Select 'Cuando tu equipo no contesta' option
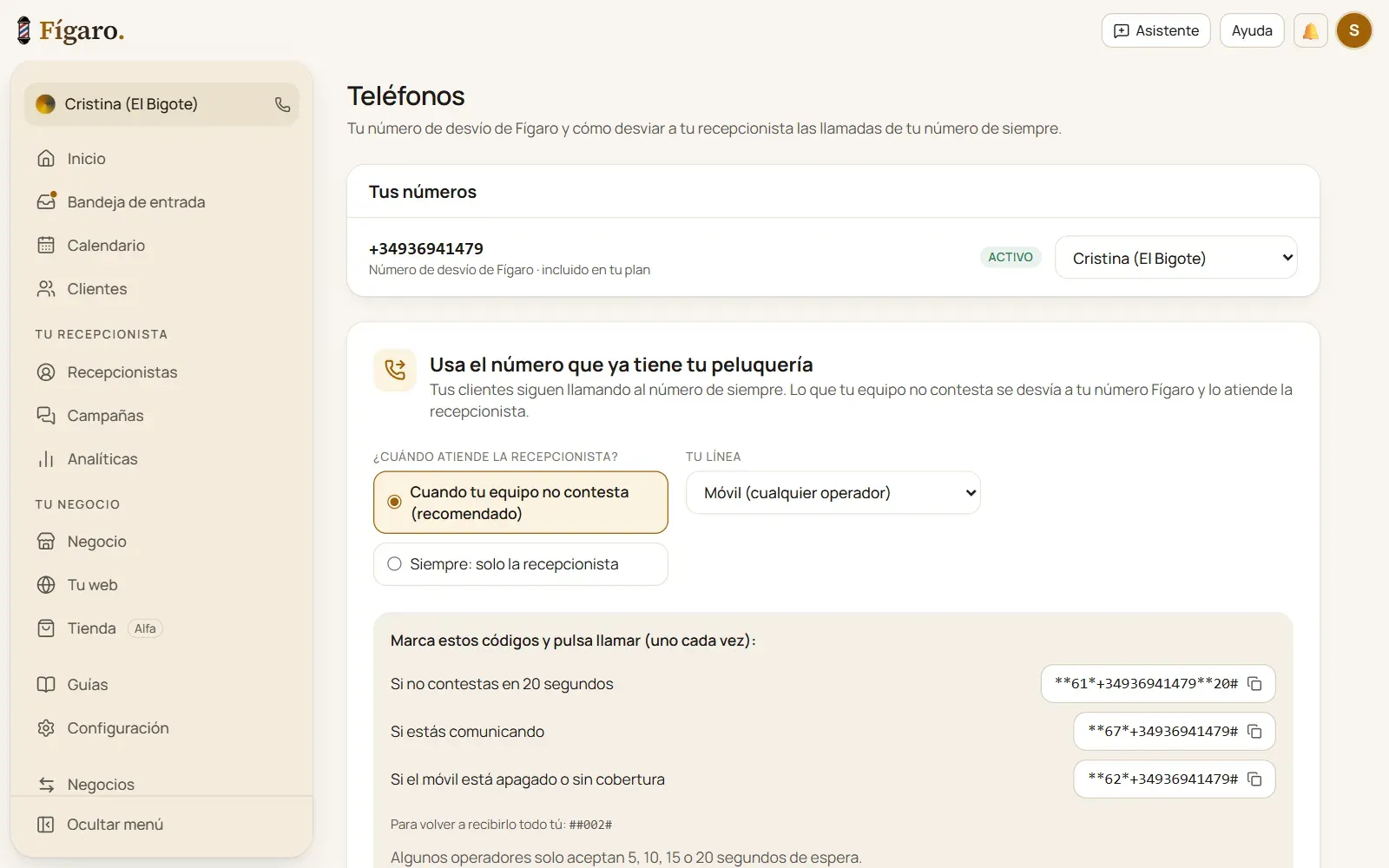 pyautogui.click(x=521, y=503)
